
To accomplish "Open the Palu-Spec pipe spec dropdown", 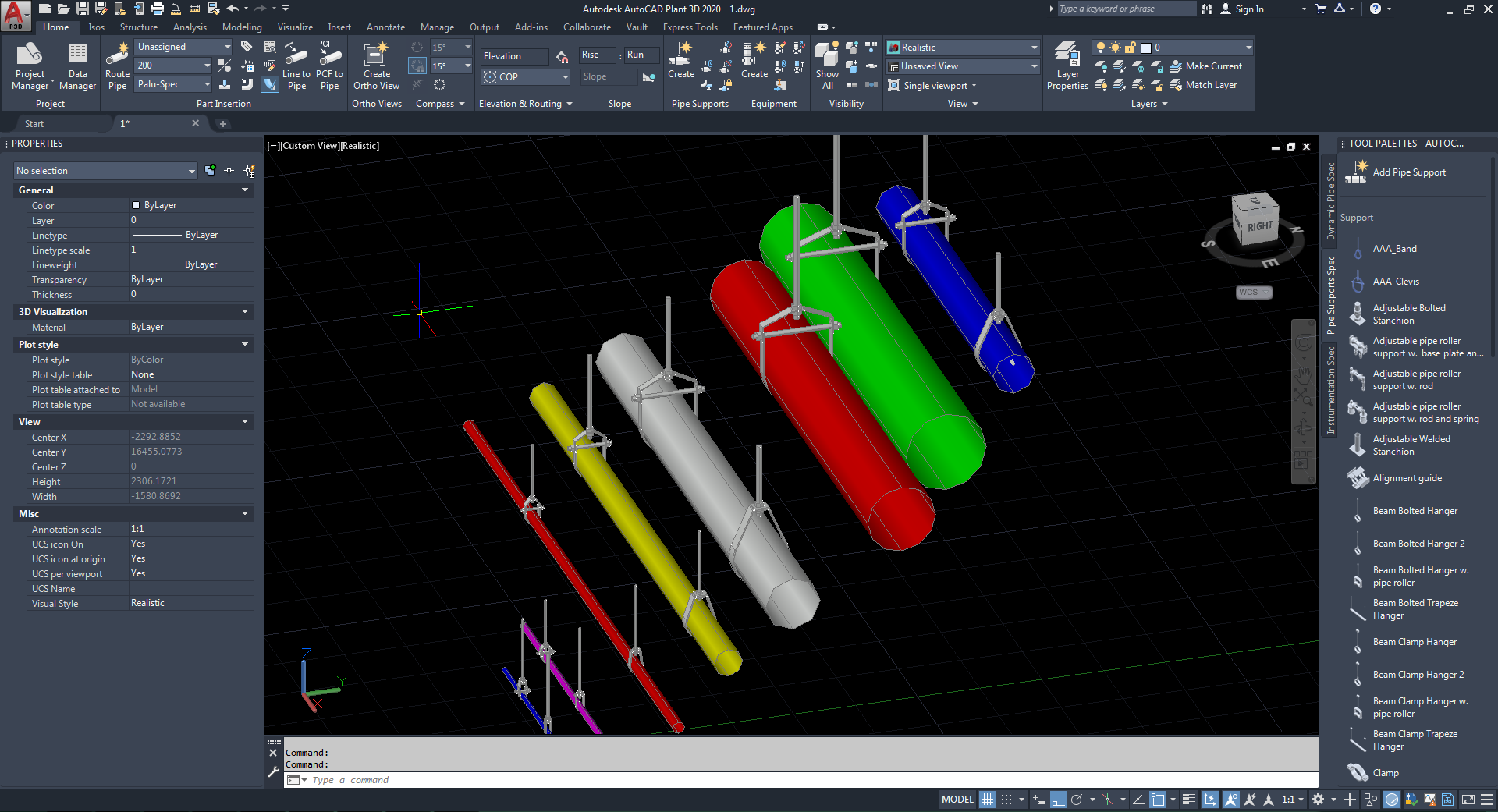I will click(173, 84).
